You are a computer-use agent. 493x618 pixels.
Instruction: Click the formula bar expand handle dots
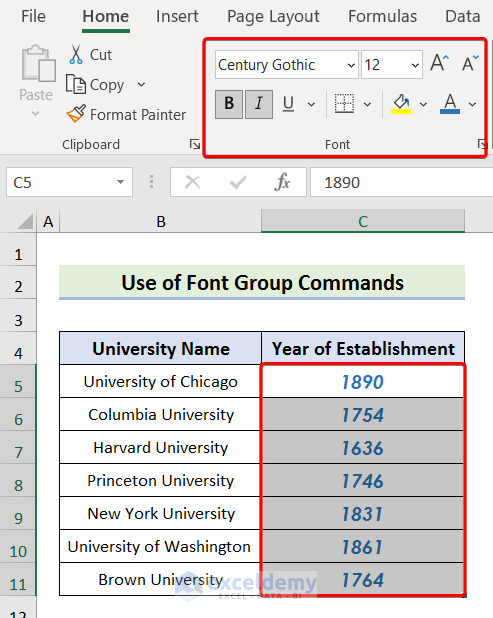coord(151,182)
